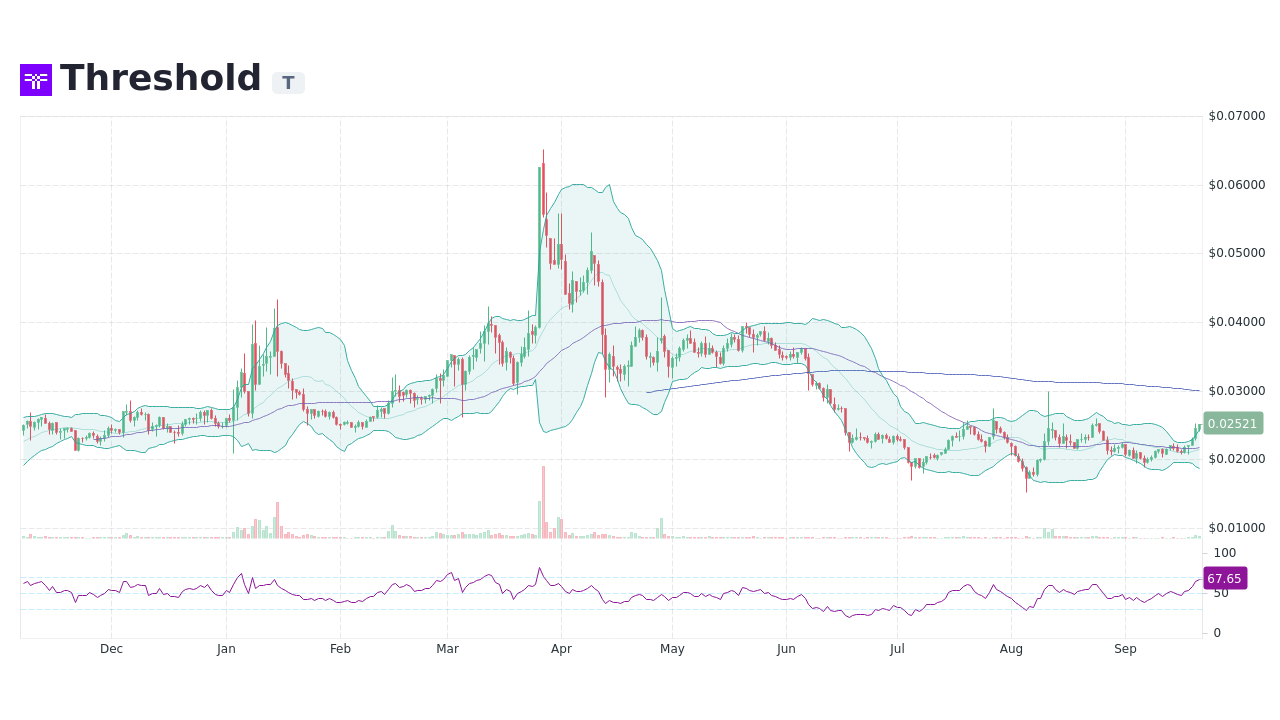Click the Mar date axis label
1280x720 pixels.
click(x=447, y=649)
